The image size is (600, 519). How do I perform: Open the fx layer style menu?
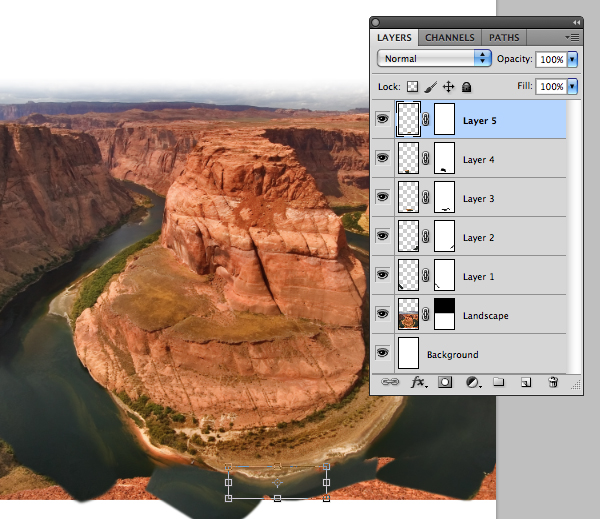(x=419, y=382)
